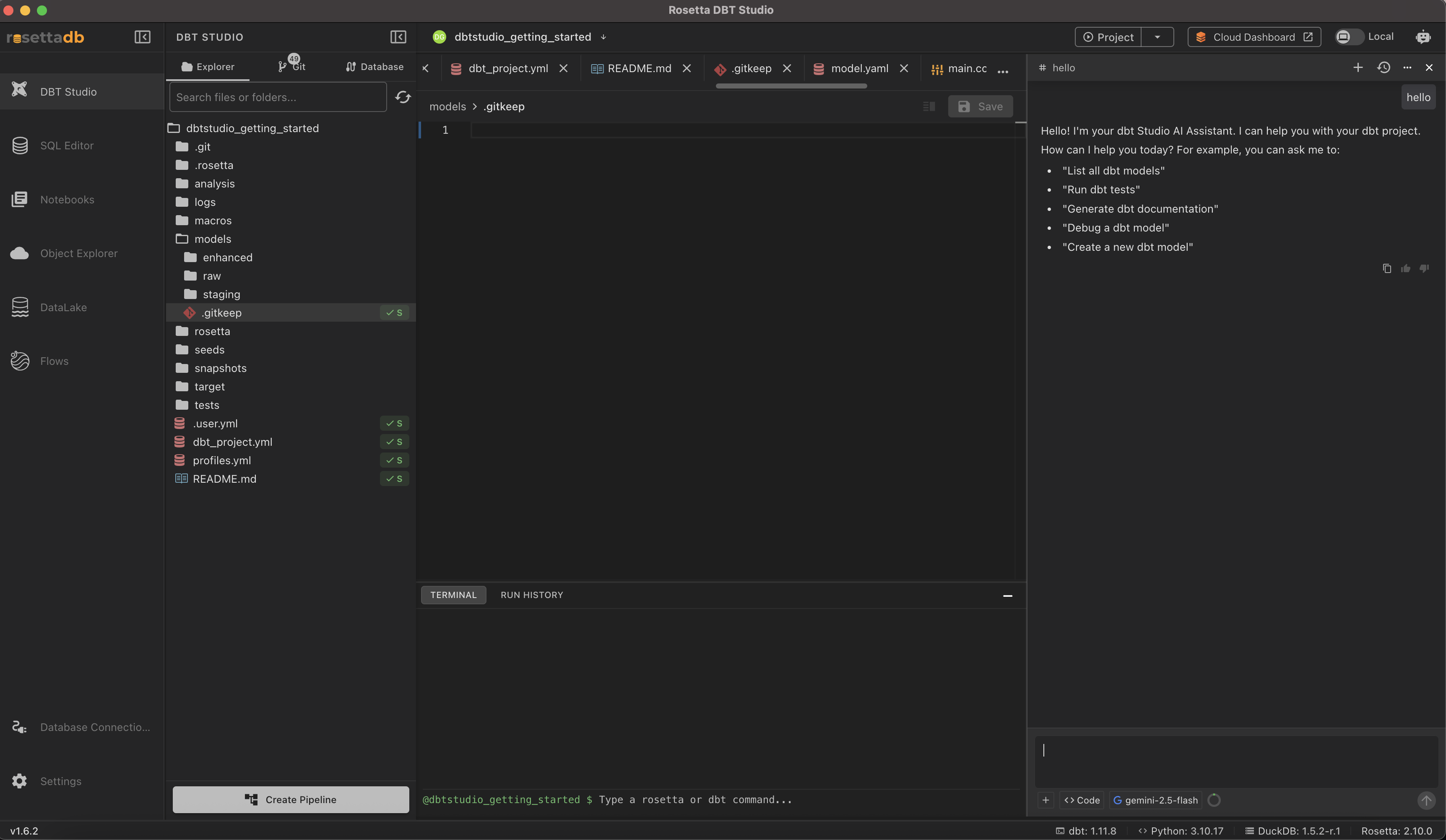This screenshot has height=840, width=1446.
Task: Click the Project run button
Action: point(1108,37)
